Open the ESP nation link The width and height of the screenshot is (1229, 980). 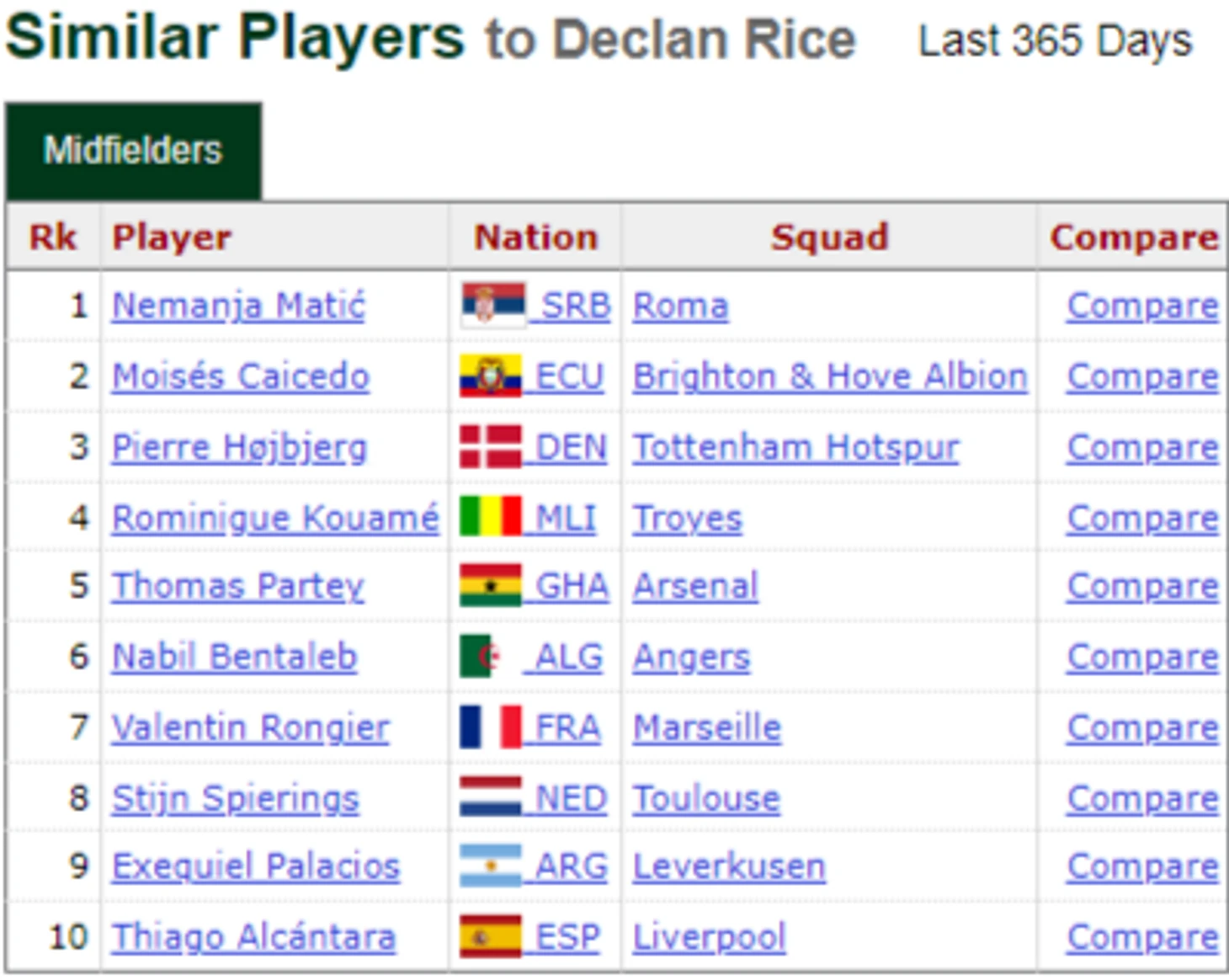[x=568, y=937]
